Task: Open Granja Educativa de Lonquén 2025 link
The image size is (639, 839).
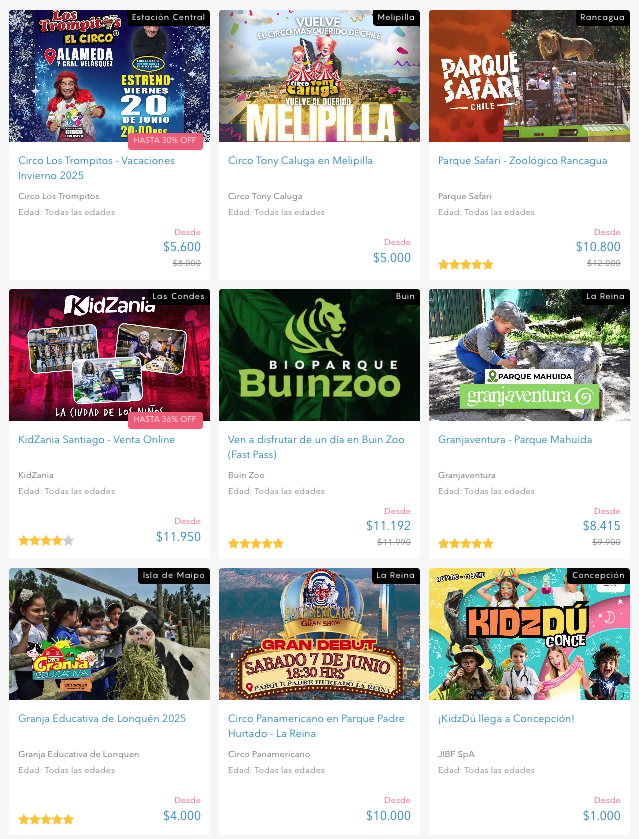Action: click(x=102, y=718)
